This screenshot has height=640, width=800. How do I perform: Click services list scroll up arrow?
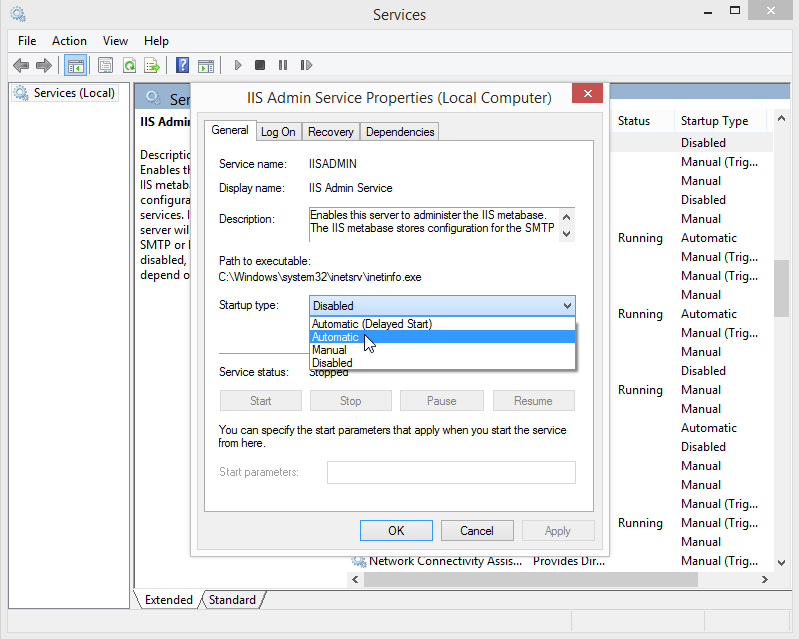click(x=781, y=118)
